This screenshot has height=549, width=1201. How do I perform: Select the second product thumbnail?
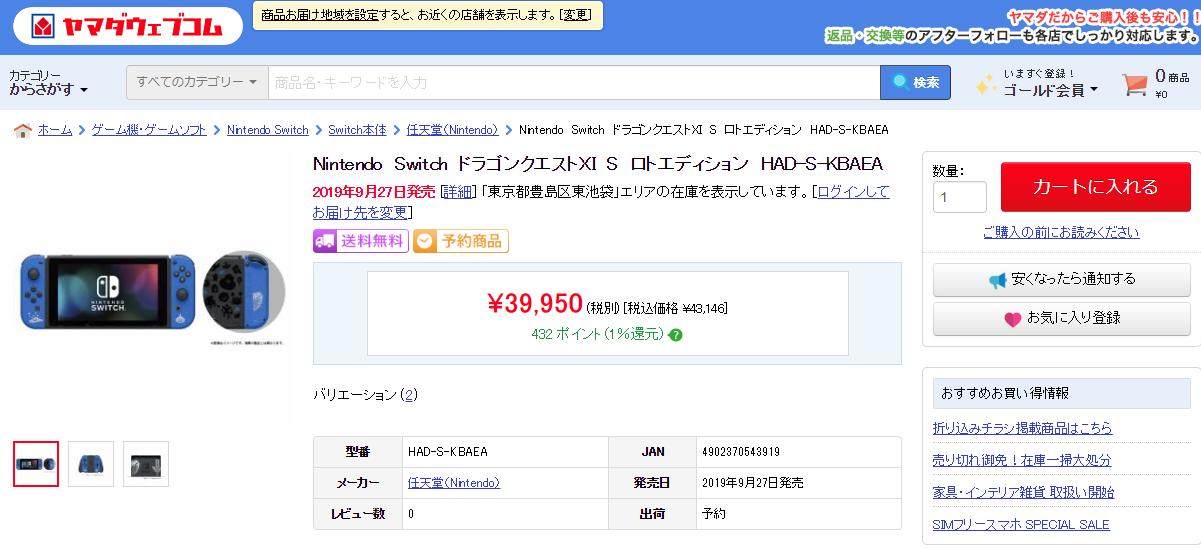pos(91,464)
